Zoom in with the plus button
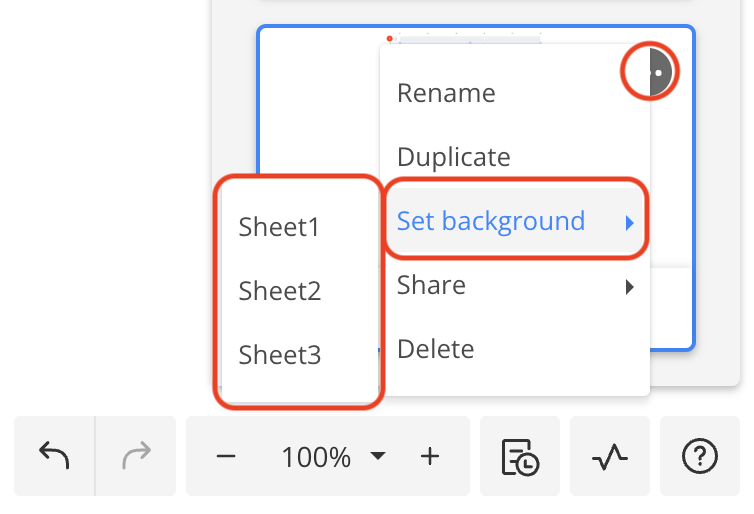Image resolution: width=754 pixels, height=514 pixels. click(430, 457)
